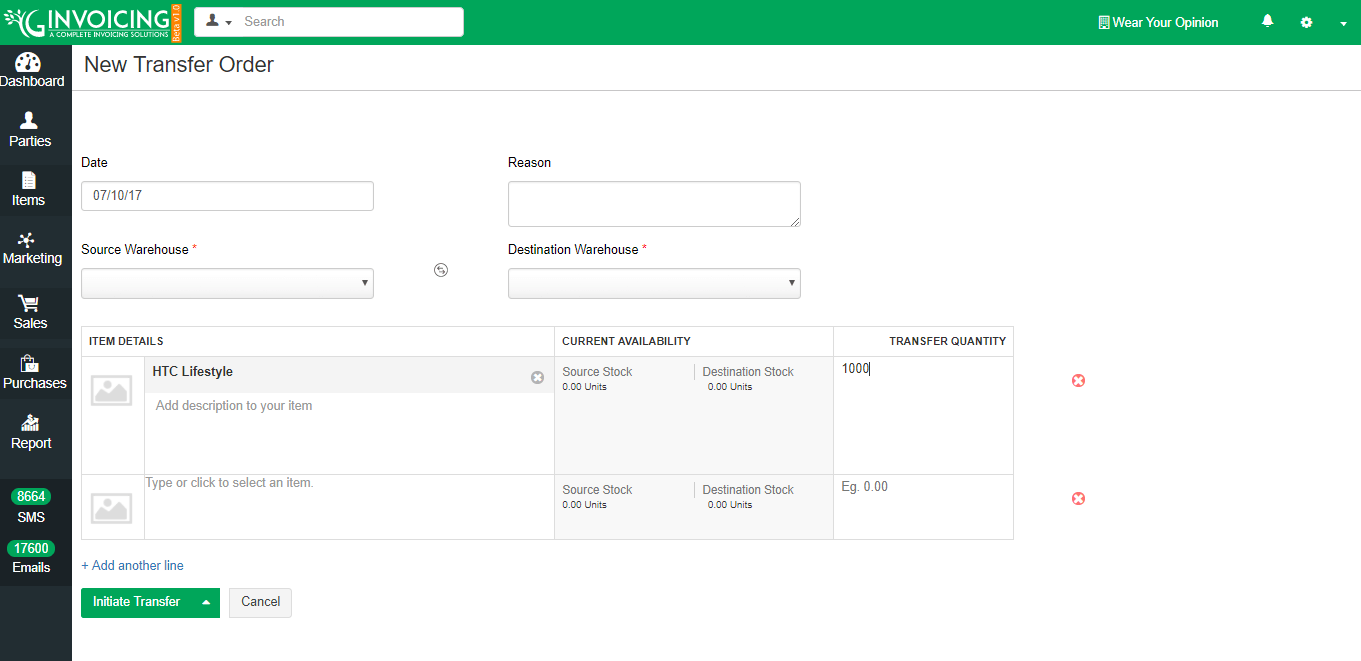Viewport: 1361px width, 661px height.
Task: Open the settings gear icon
Action: [1306, 22]
